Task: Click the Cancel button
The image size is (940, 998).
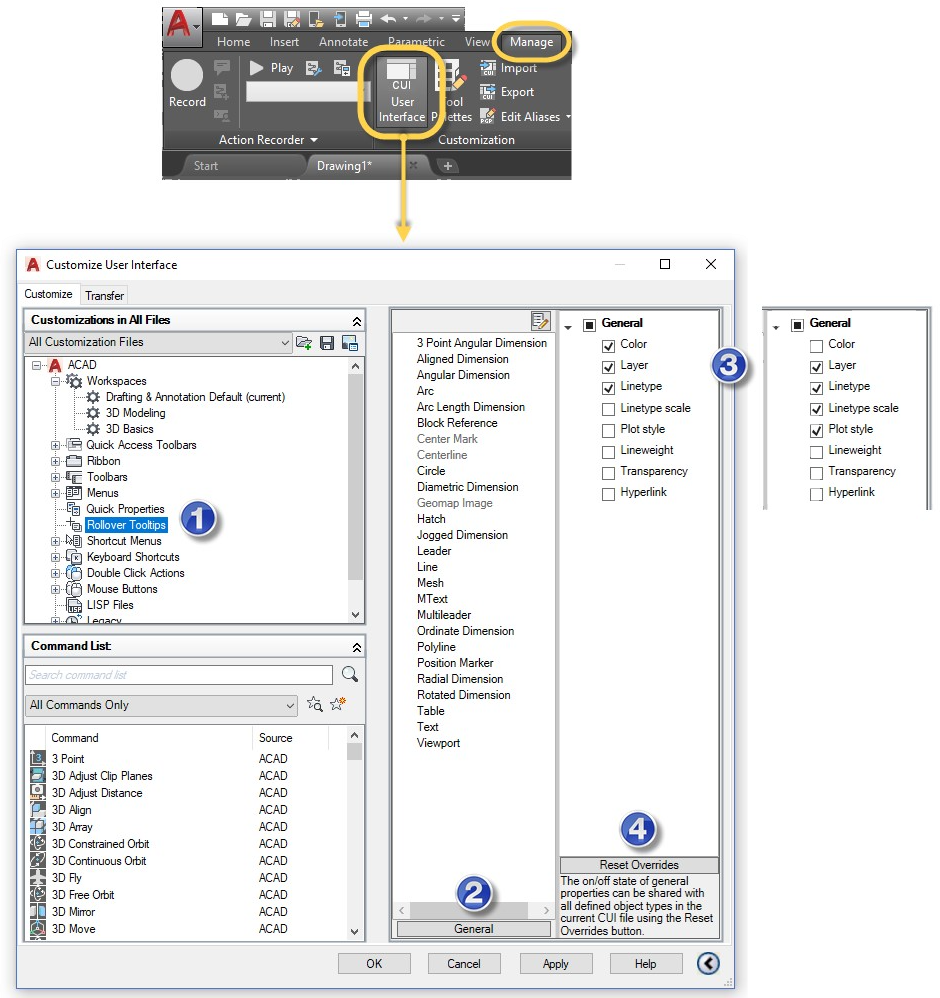Action: (x=464, y=964)
